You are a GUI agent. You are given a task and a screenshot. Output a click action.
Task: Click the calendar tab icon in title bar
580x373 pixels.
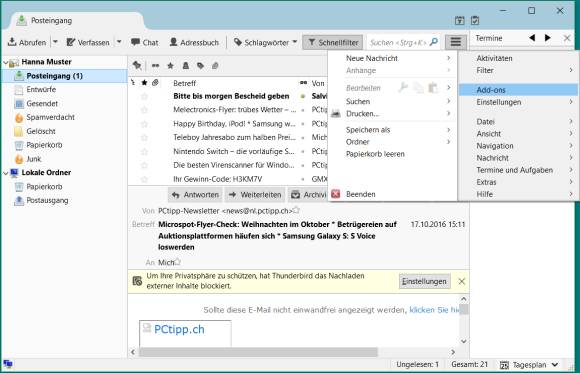pos(459,21)
